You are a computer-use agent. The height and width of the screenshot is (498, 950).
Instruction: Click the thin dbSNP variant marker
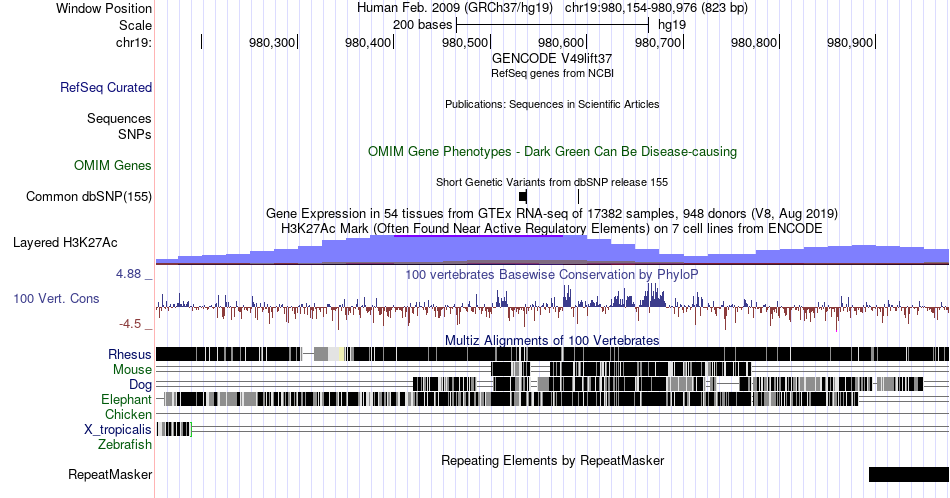pyautogui.click(x=579, y=196)
